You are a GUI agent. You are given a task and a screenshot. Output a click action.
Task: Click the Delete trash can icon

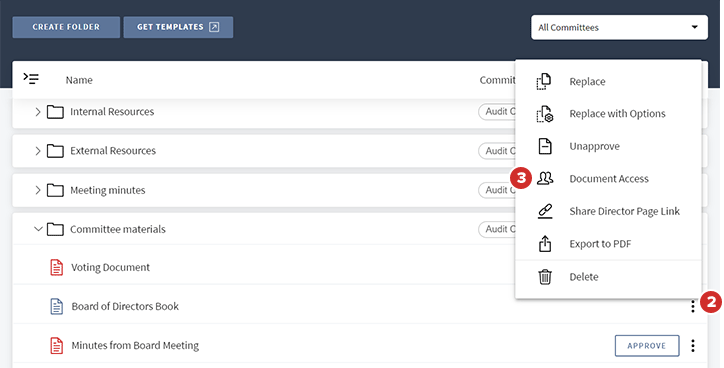tap(545, 277)
